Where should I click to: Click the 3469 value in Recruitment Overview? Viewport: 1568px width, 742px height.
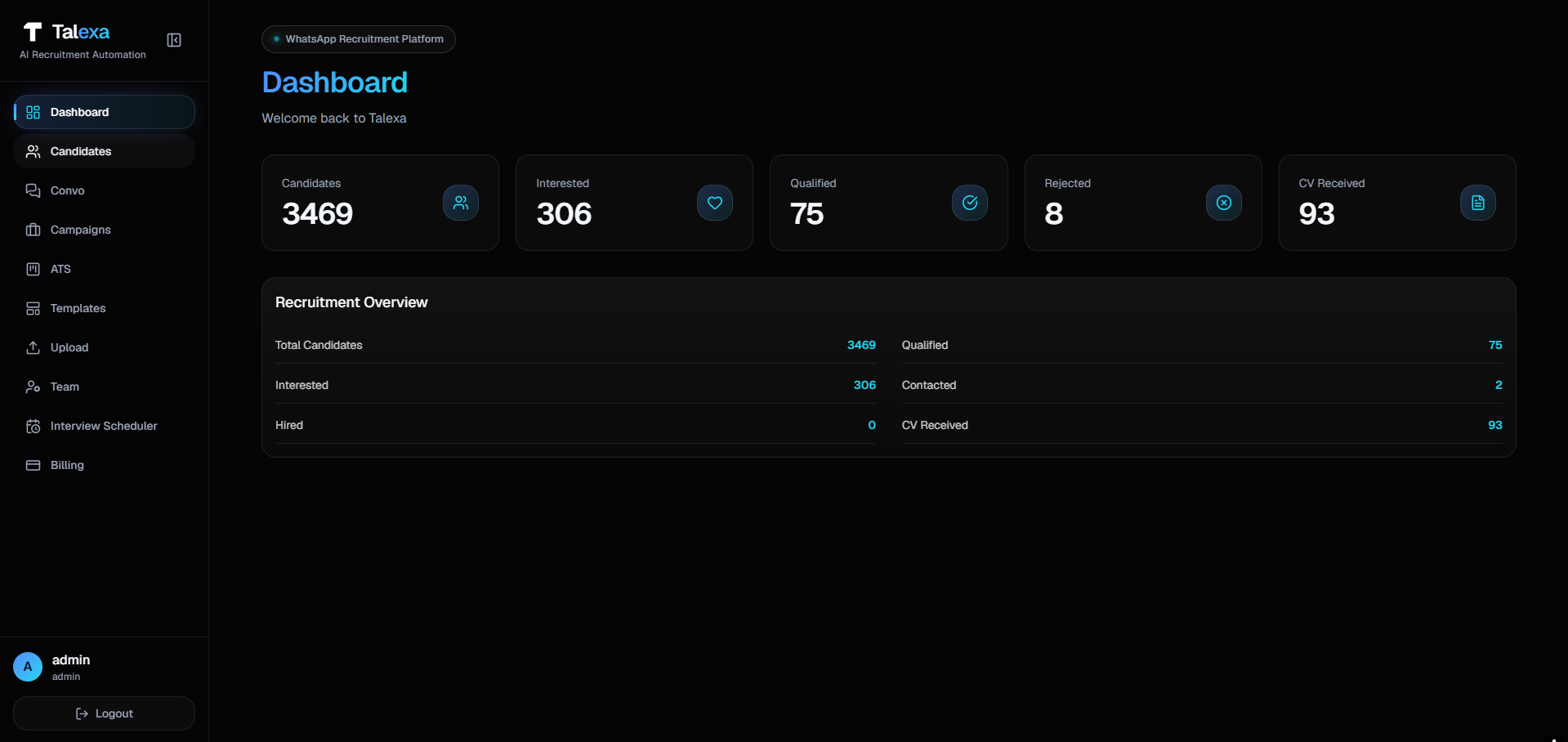tap(861, 345)
